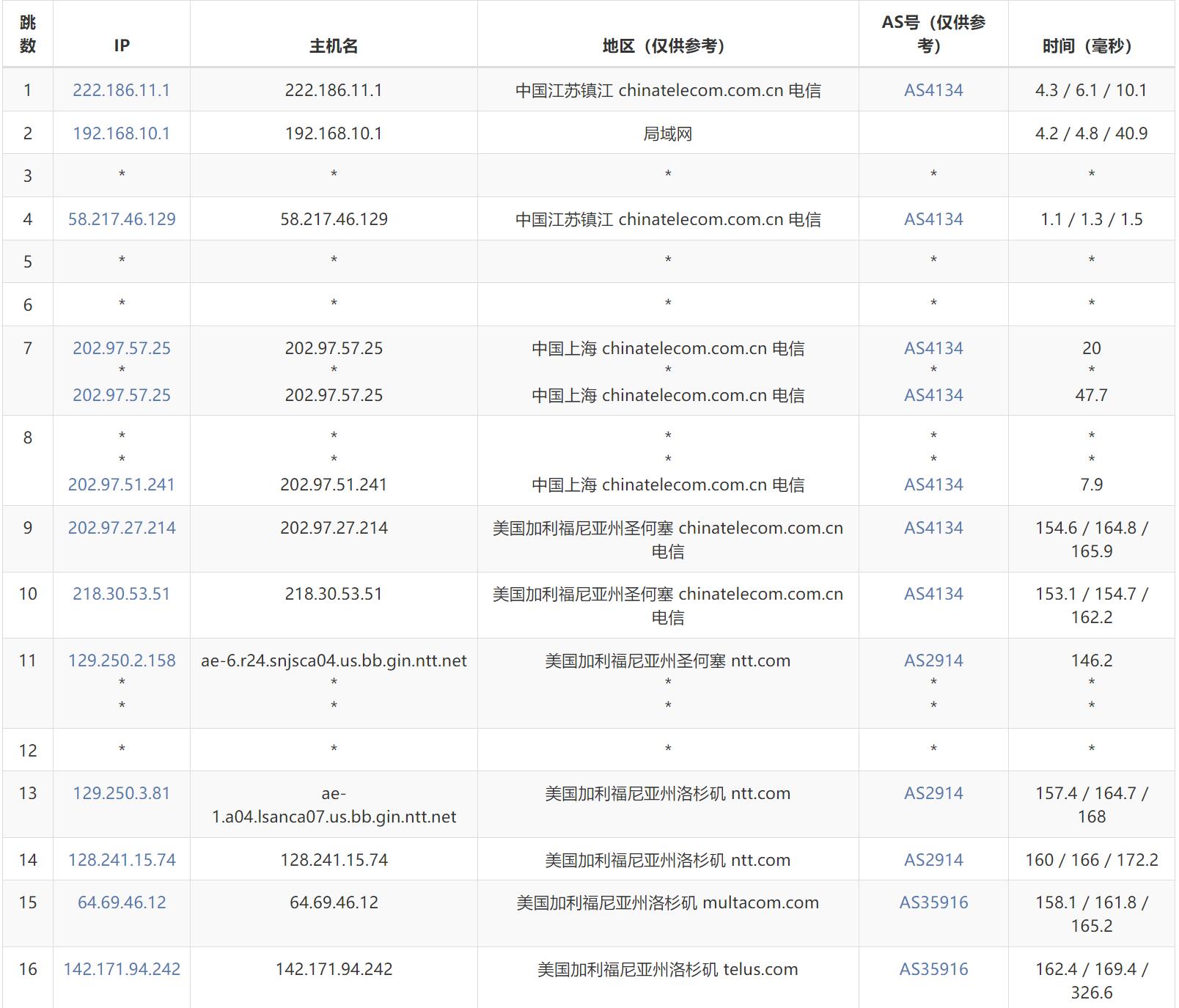Click AS4134 link in hop 1 row

pos(933,90)
